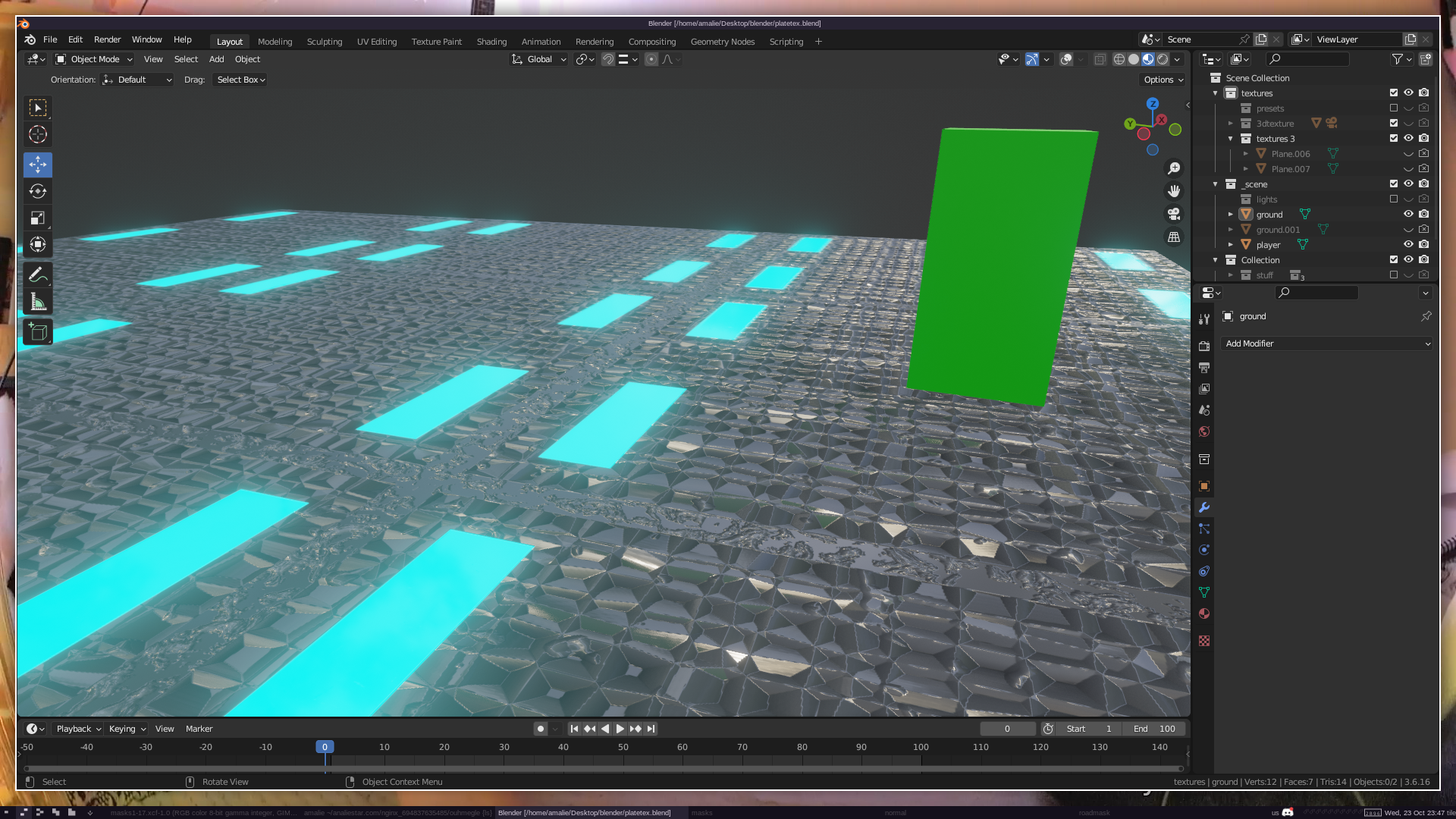This screenshot has width=1456, height=819.
Task: Enable the lights collection checkbox
Action: point(1394,199)
